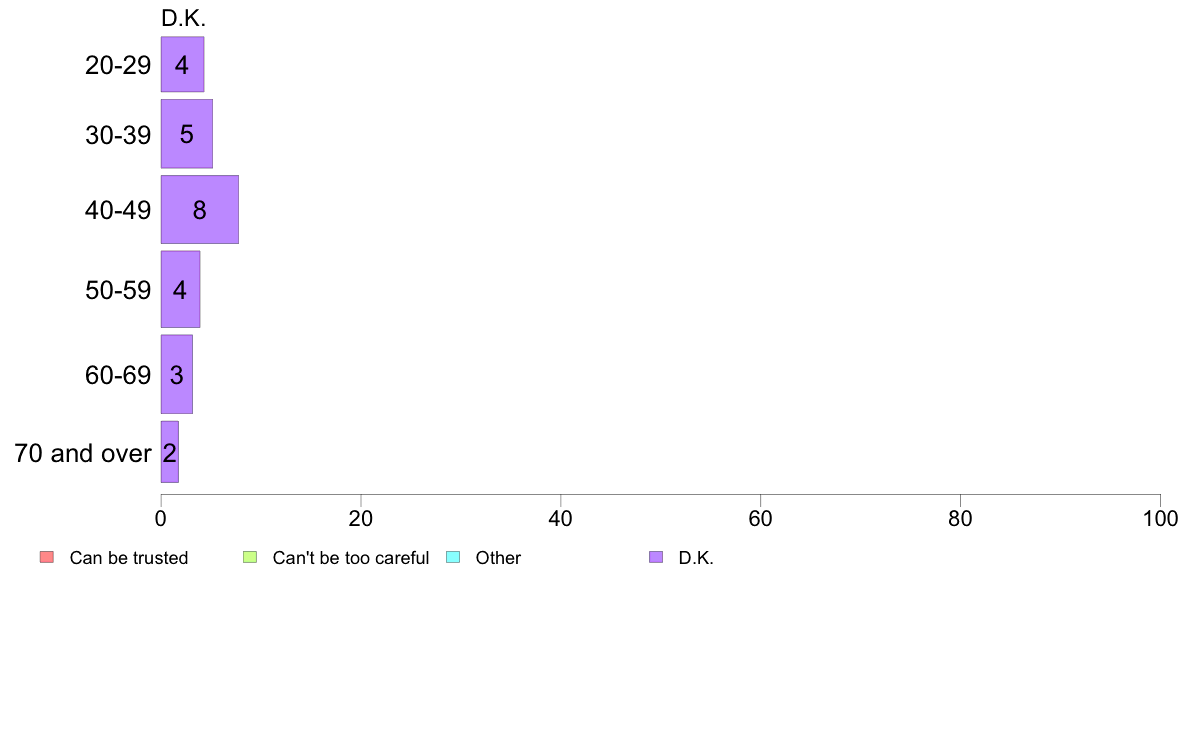This screenshot has width=1188, height=736.
Task: Click the 20-29 age group label
Action: point(118,65)
